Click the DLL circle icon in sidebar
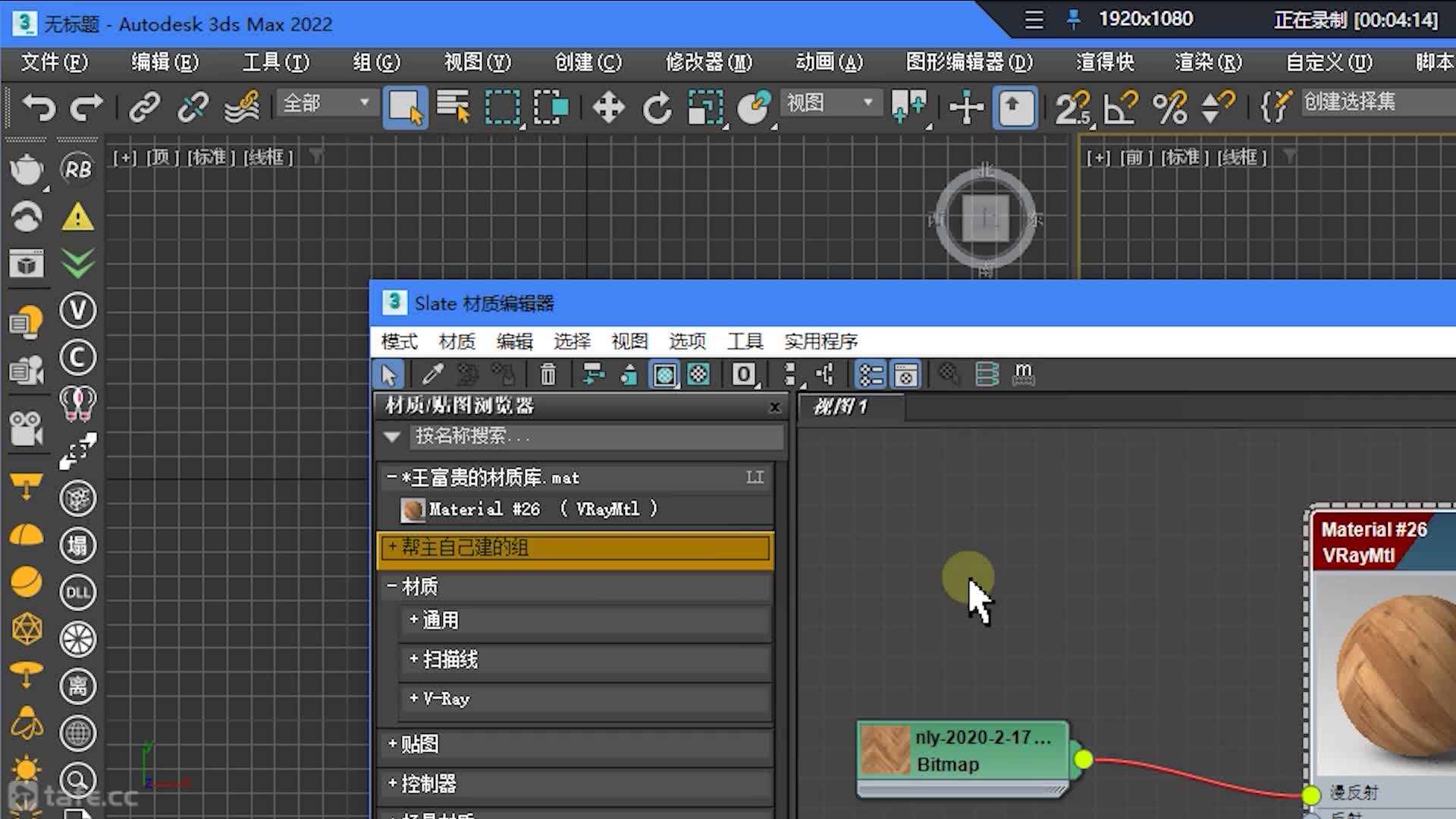This screenshot has width=1456, height=819. pos(77,592)
